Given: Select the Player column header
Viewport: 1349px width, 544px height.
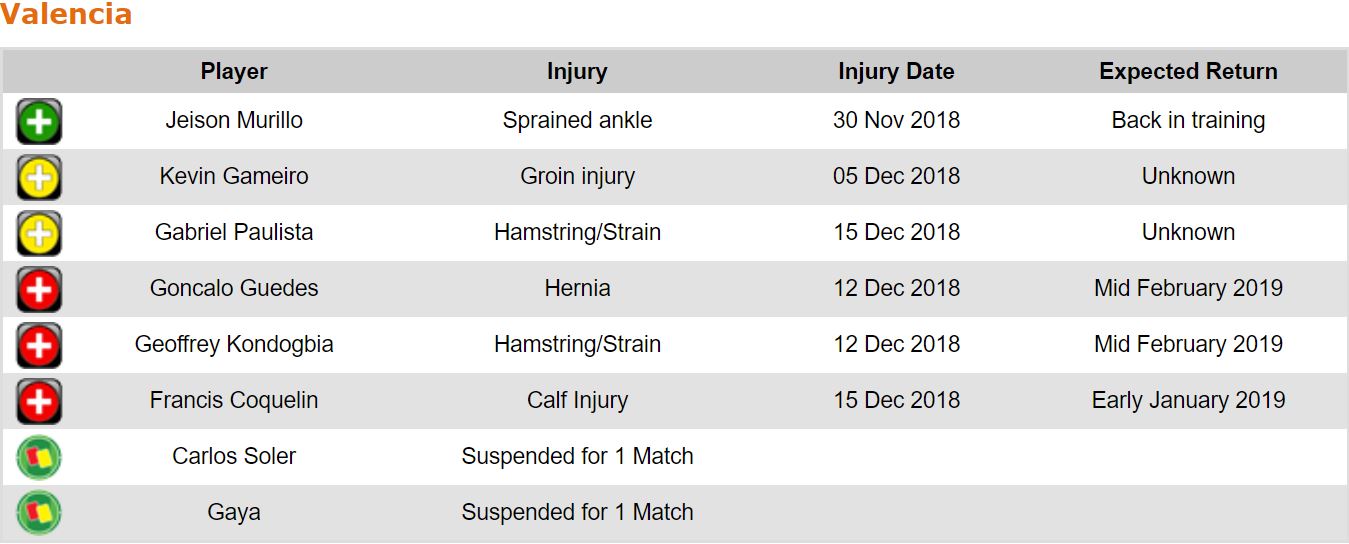Looking at the screenshot, I should coord(234,72).
